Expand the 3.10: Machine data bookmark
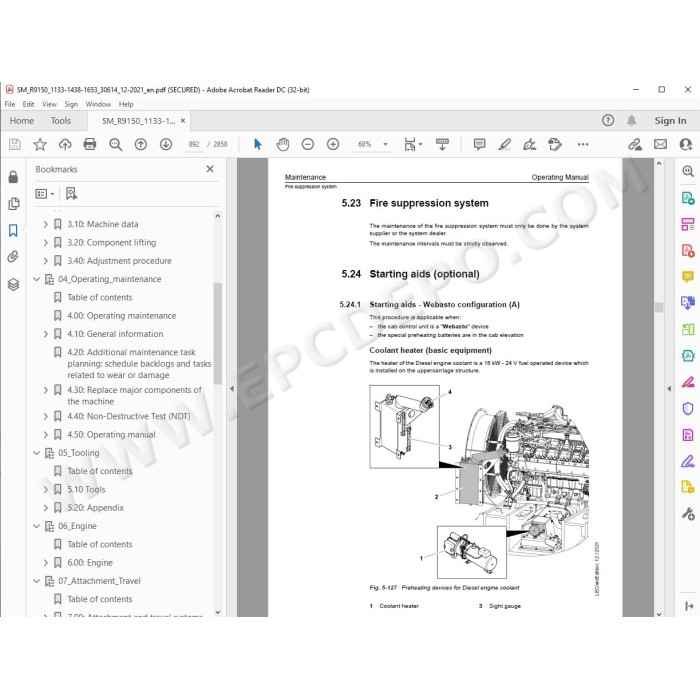This screenshot has width=700, height=700. point(46,224)
